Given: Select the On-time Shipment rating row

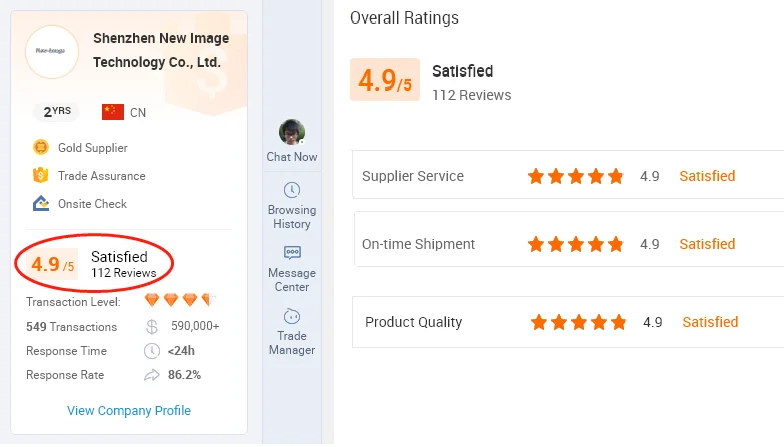Looking at the screenshot, I should pyautogui.click(x=568, y=244).
